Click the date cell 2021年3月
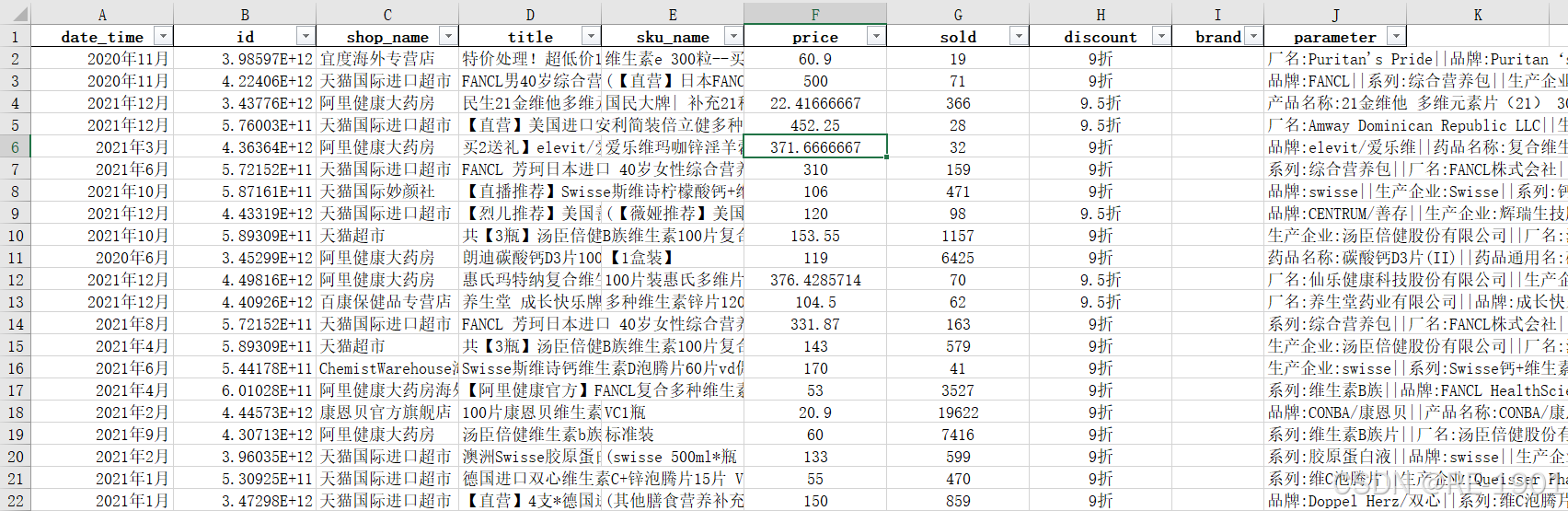The width and height of the screenshot is (1568, 511). click(102, 147)
